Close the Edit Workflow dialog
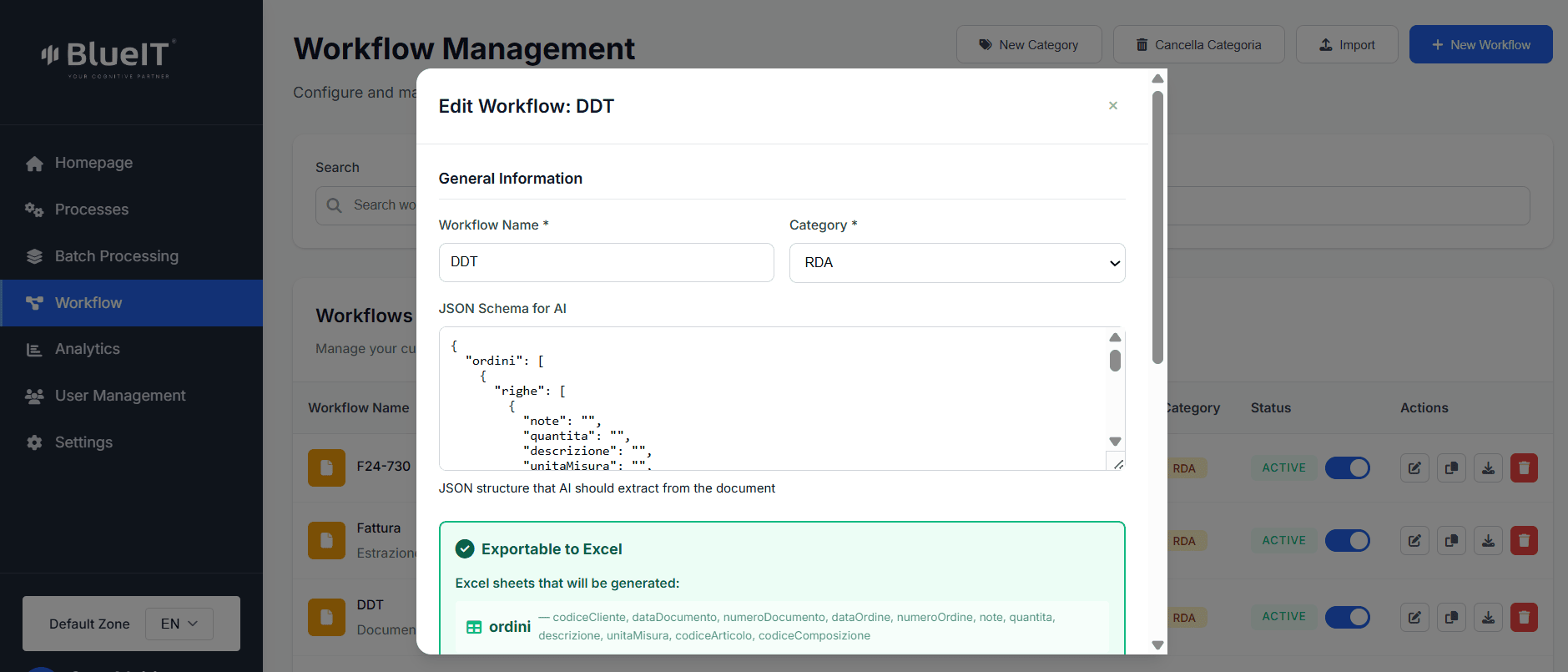 click(x=1113, y=105)
